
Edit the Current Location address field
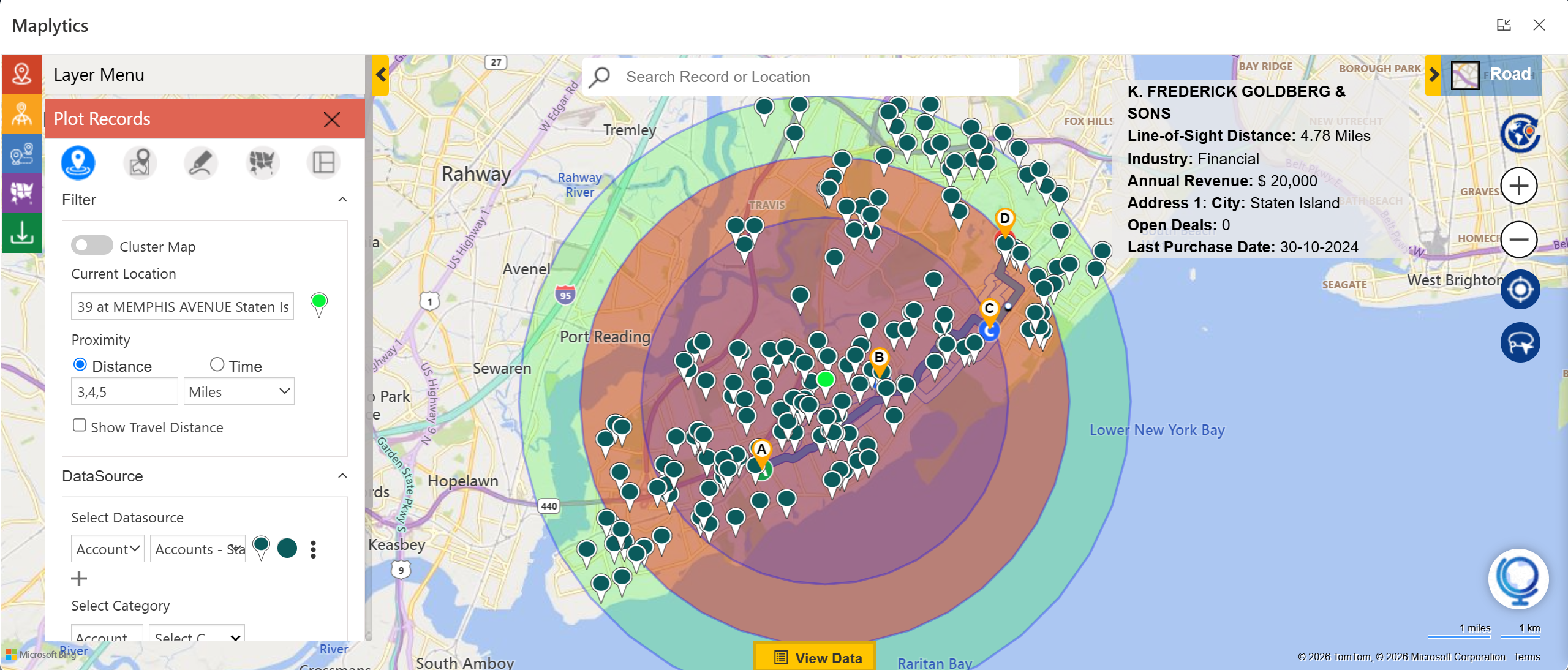coord(183,306)
